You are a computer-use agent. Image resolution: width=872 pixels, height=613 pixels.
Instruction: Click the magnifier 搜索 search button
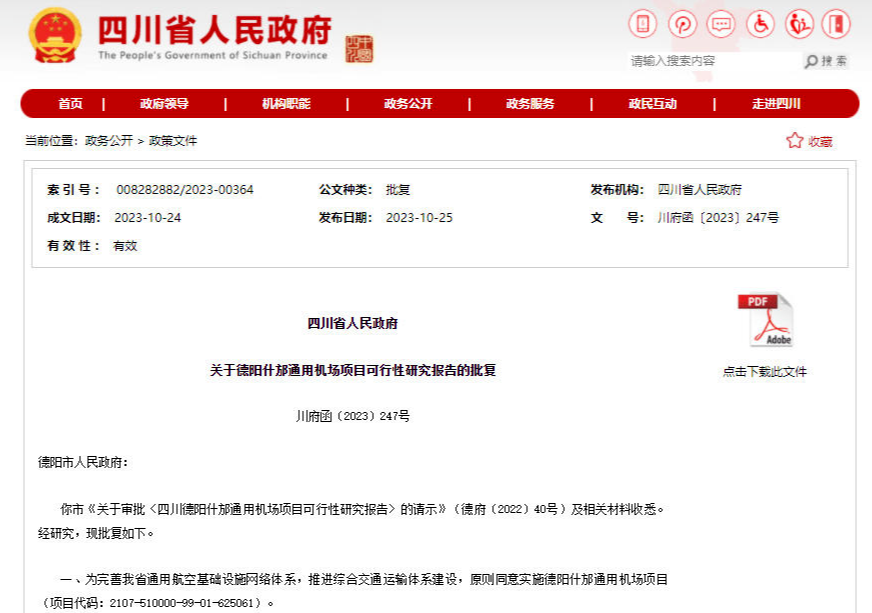(826, 61)
